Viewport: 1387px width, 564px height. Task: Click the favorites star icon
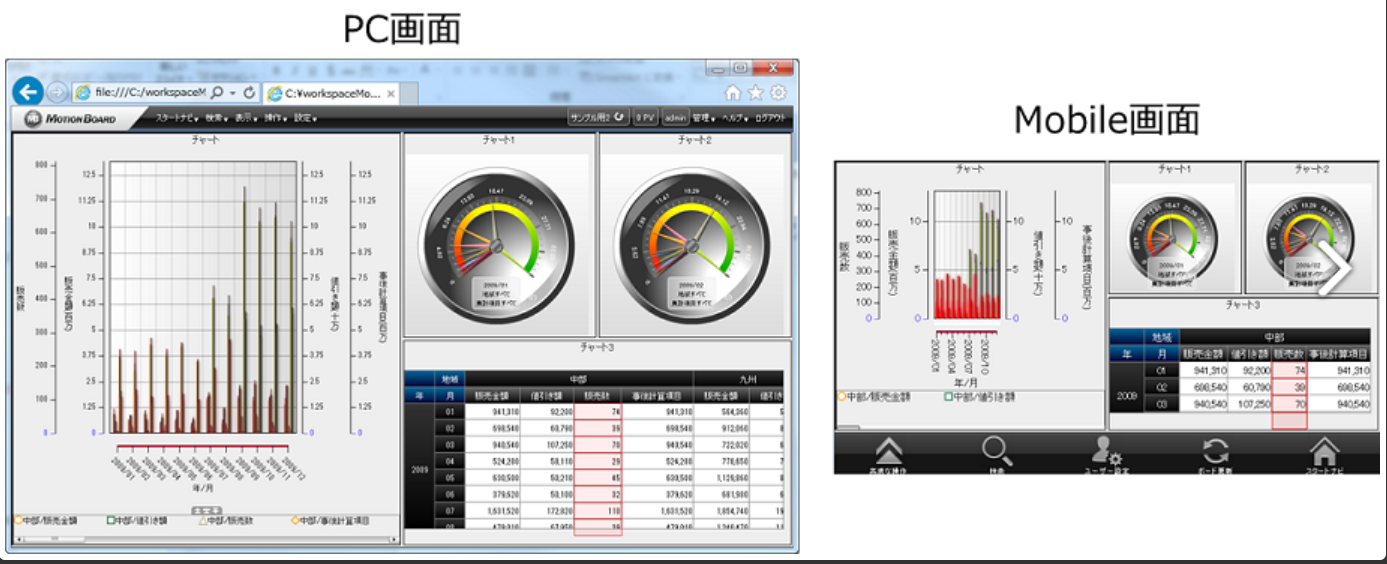755,93
